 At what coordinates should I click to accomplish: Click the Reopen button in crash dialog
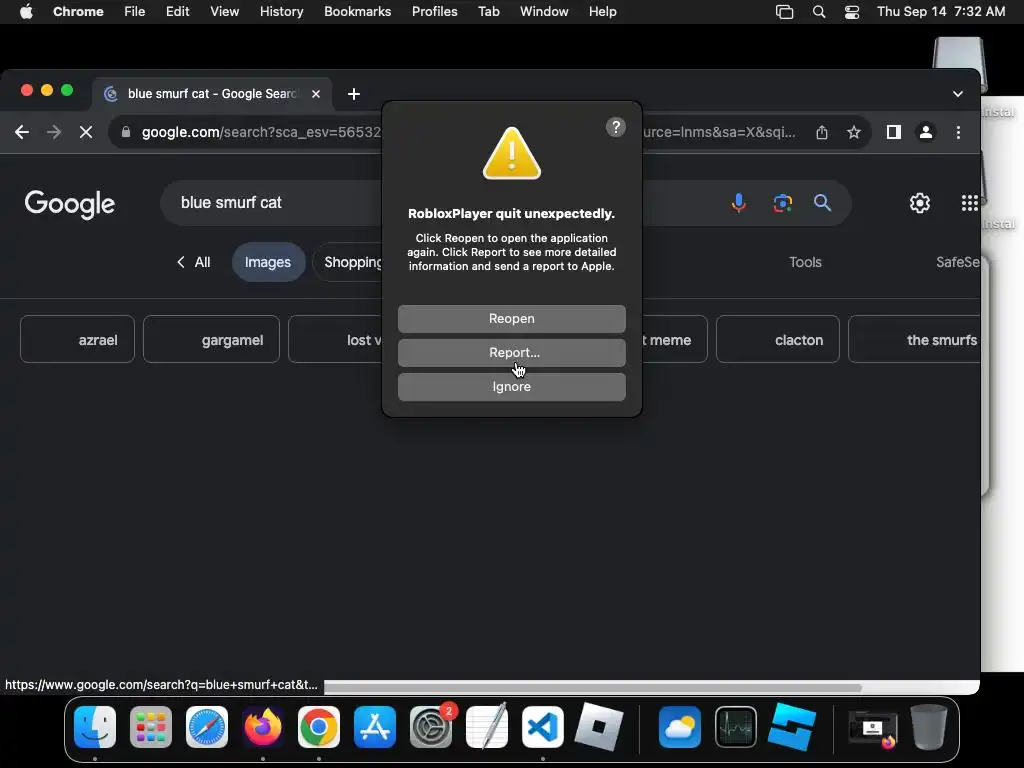(511, 319)
